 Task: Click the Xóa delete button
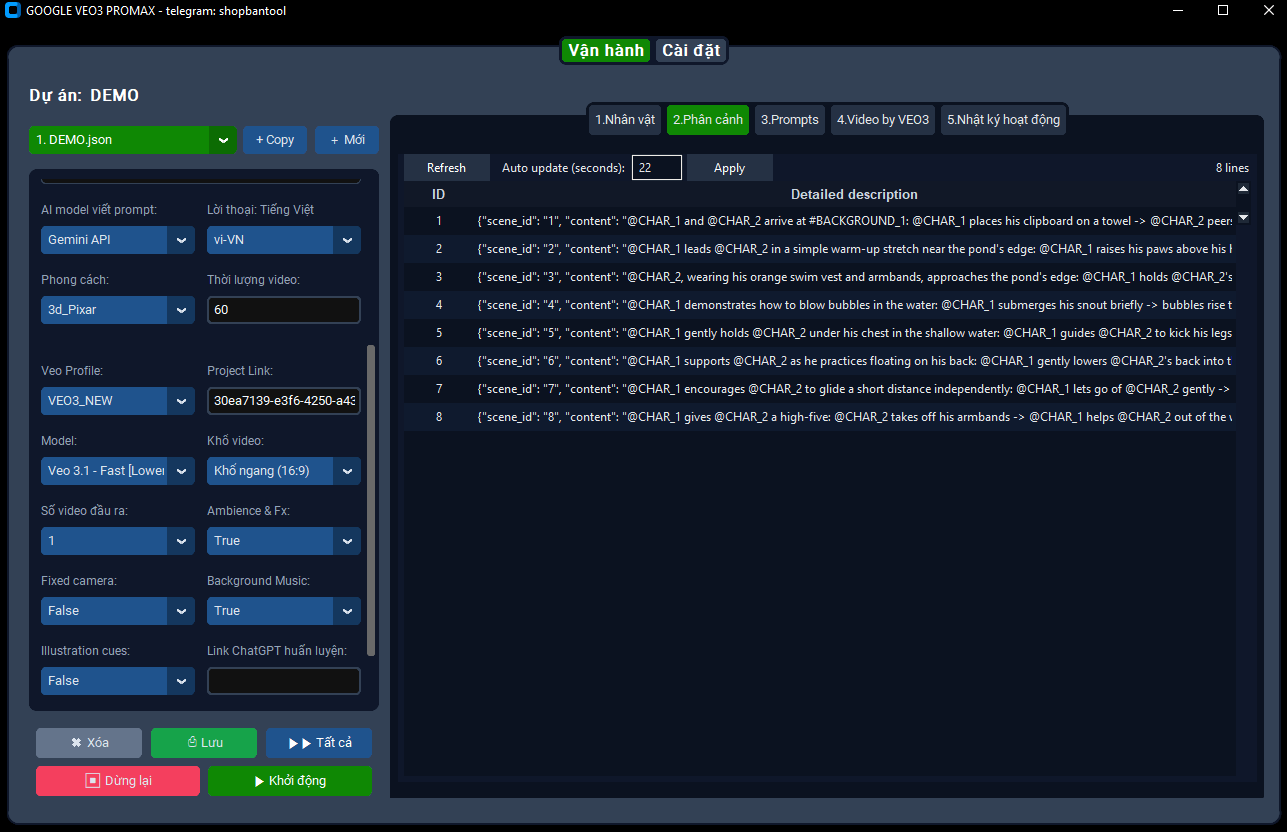coord(89,743)
